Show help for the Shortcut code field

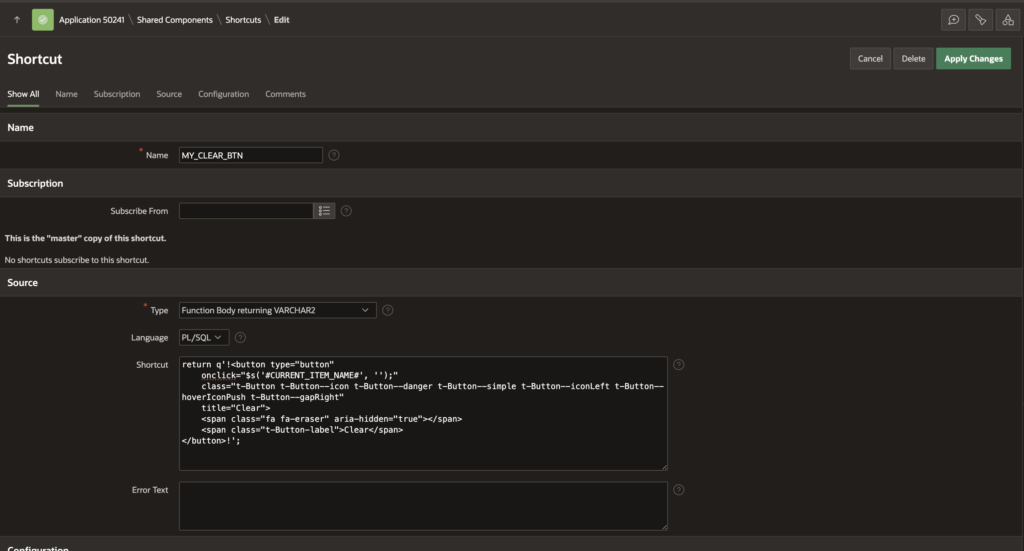tap(679, 365)
